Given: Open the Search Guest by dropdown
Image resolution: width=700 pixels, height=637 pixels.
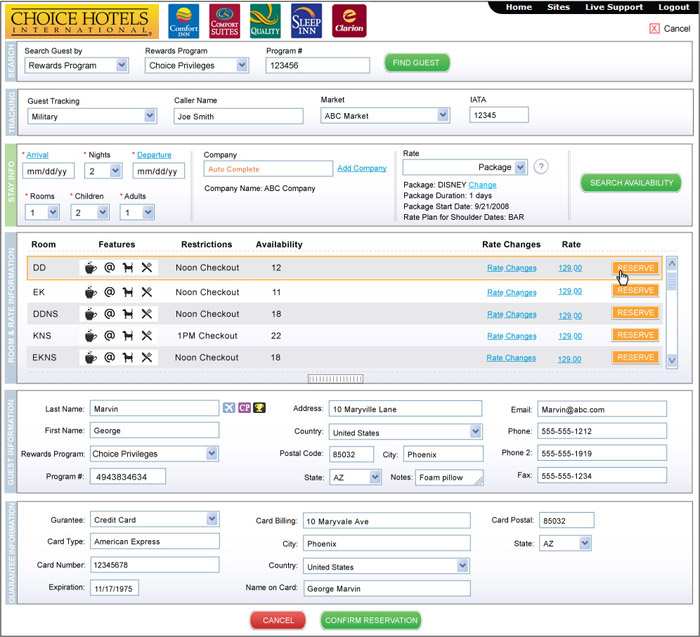Looking at the screenshot, I should [122, 65].
